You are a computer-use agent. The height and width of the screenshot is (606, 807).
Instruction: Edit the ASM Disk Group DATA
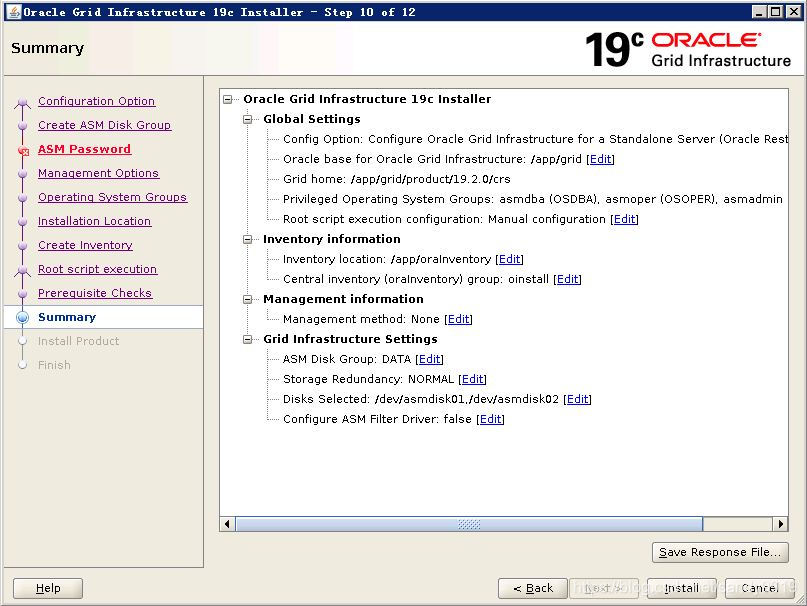tap(430, 359)
